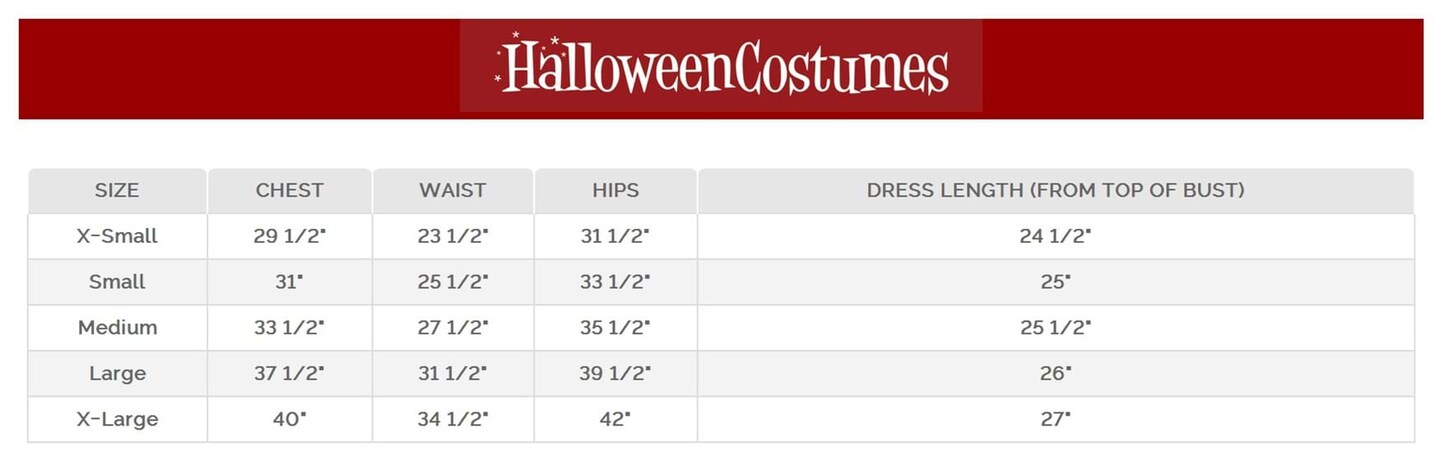
Task: Select the CHEST column header
Action: tap(290, 190)
